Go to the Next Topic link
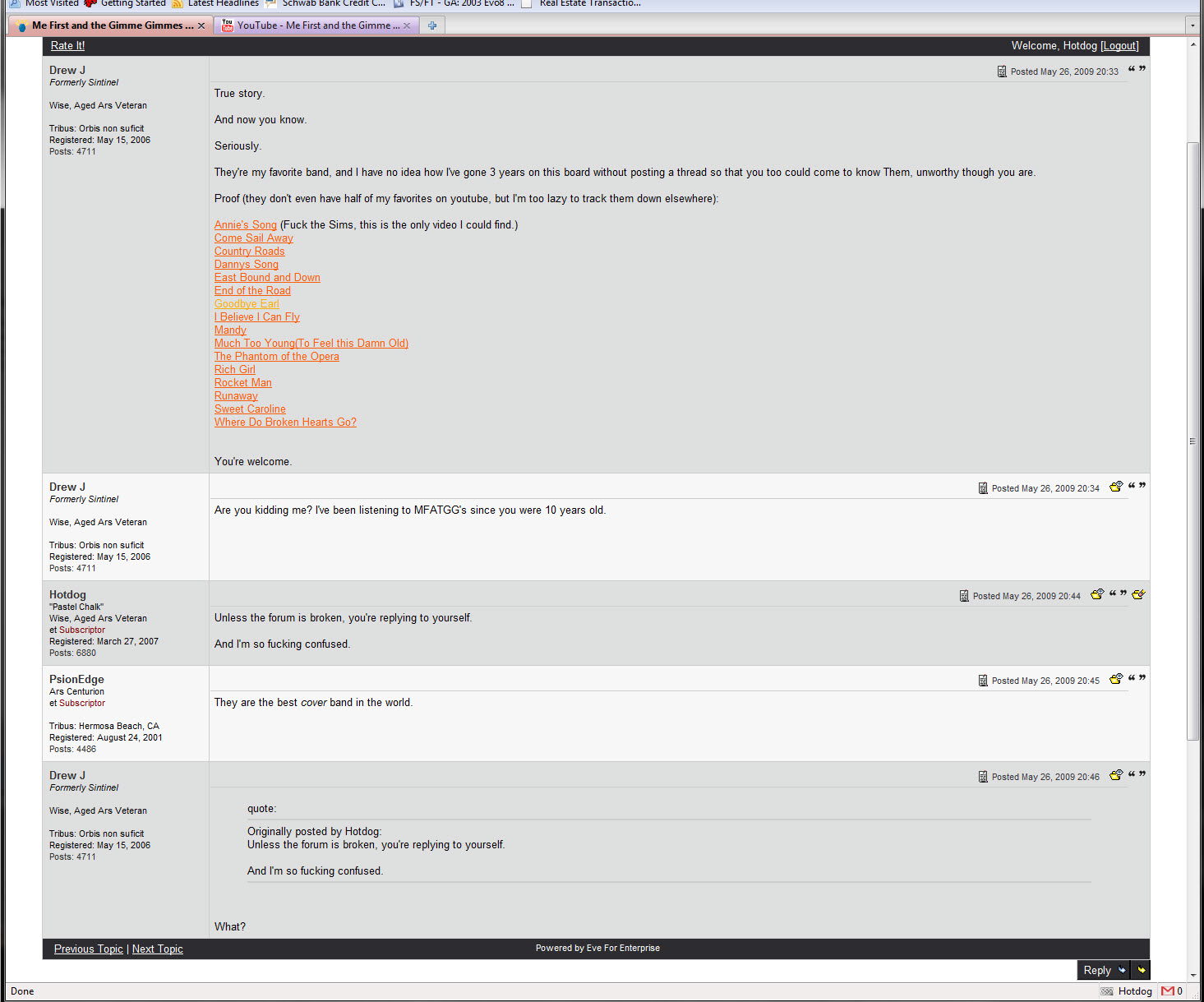Image resolution: width=1204 pixels, height=1002 pixels. point(157,949)
